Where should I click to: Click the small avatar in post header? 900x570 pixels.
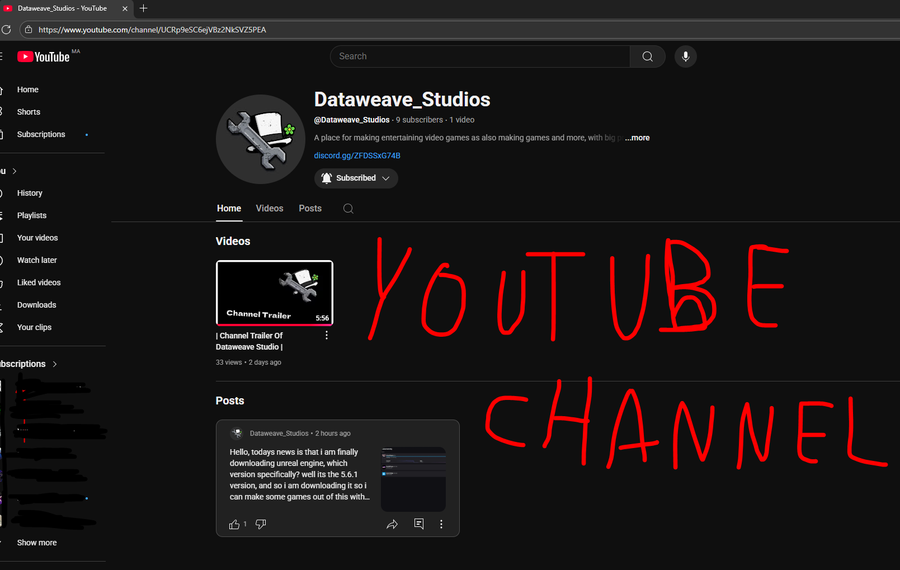[236, 433]
